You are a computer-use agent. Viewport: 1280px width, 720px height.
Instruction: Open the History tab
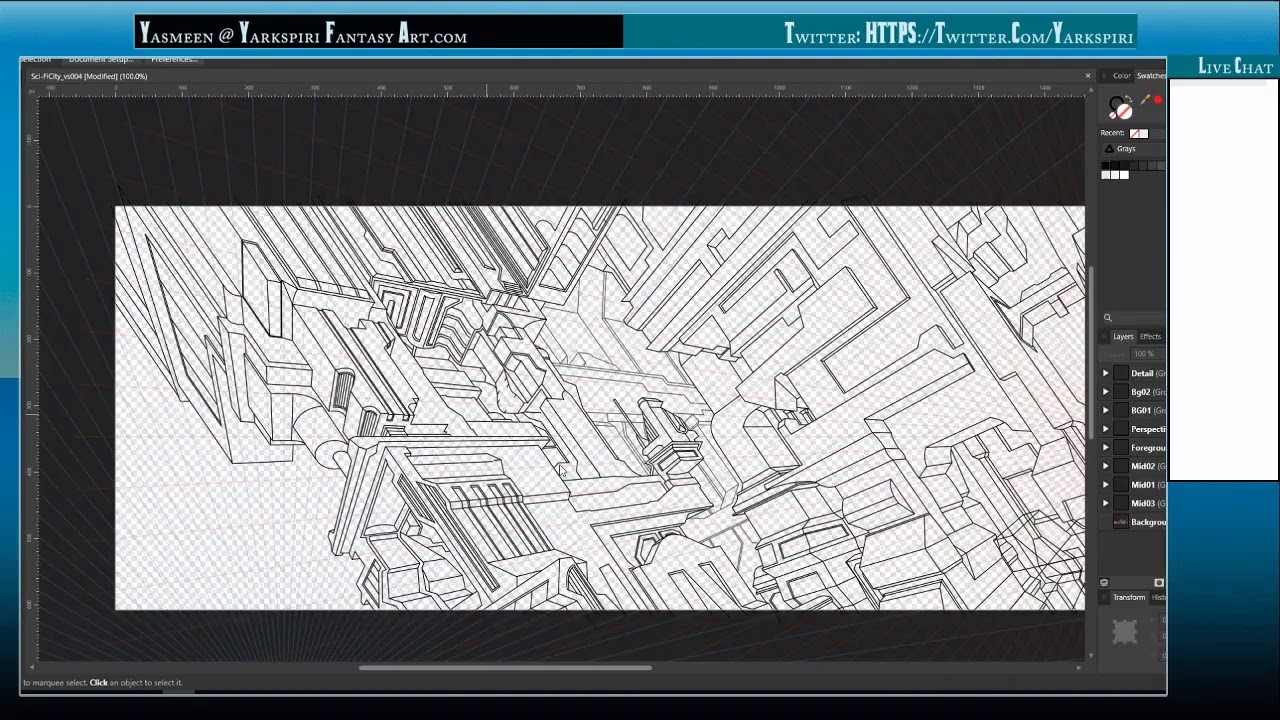pyautogui.click(x=1158, y=598)
